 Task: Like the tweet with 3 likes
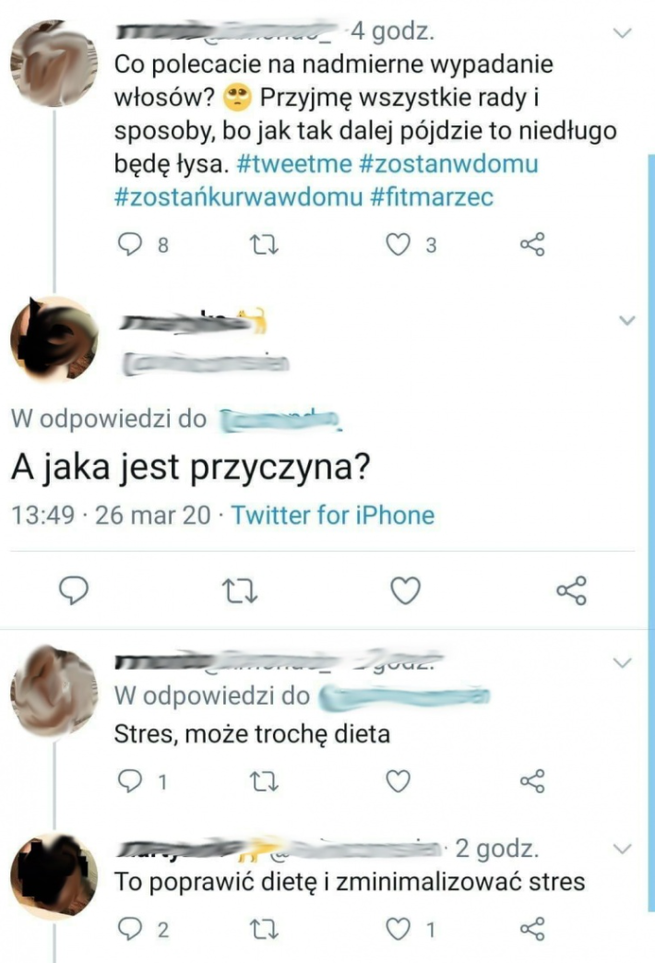(x=398, y=244)
